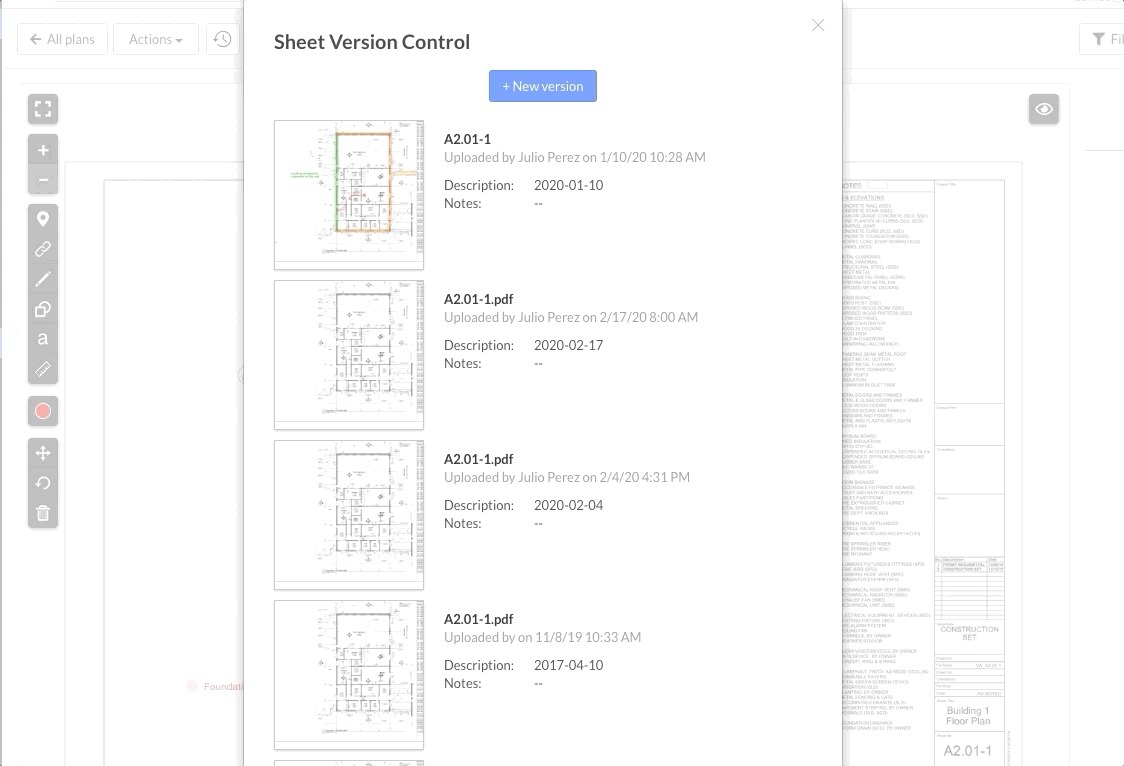Select the move/pan tool
Viewport: 1124px width, 766px height.
click(43, 453)
